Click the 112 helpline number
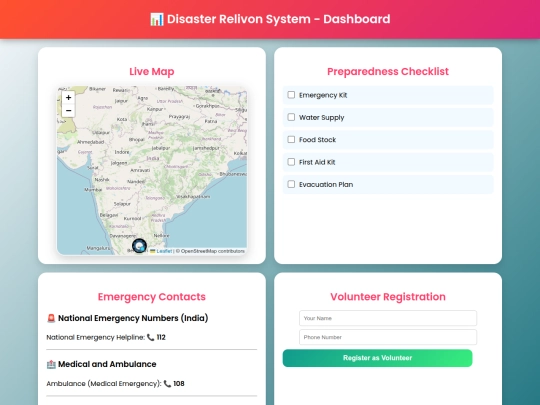This screenshot has height=405, width=540. click(161, 338)
